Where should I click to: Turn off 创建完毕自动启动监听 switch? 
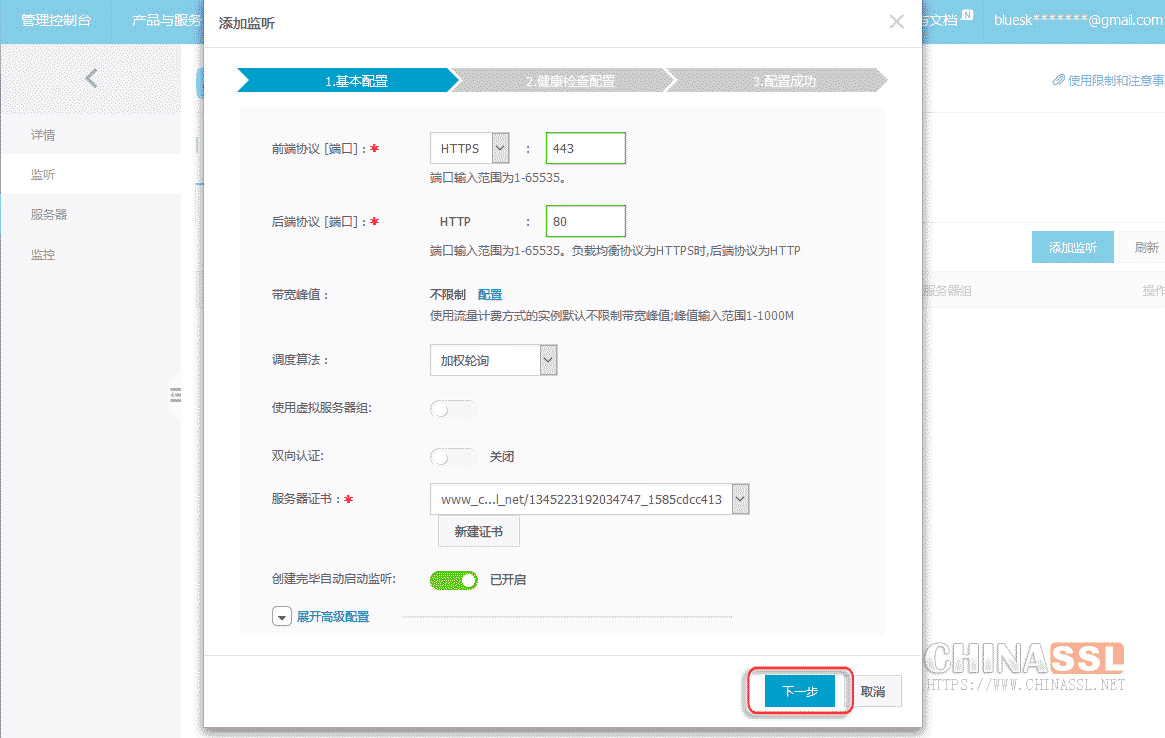[454, 580]
